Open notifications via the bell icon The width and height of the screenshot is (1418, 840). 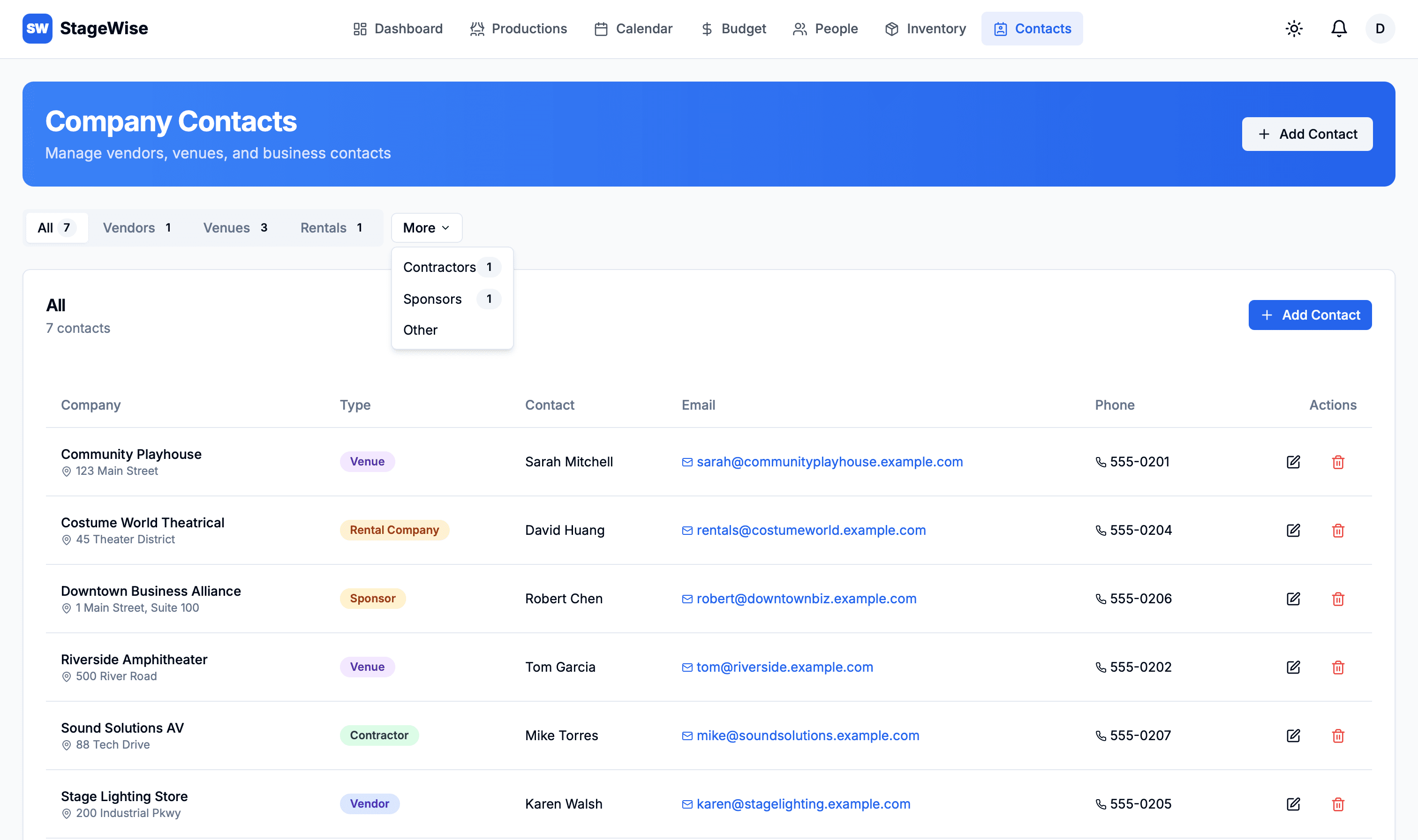click(x=1338, y=28)
